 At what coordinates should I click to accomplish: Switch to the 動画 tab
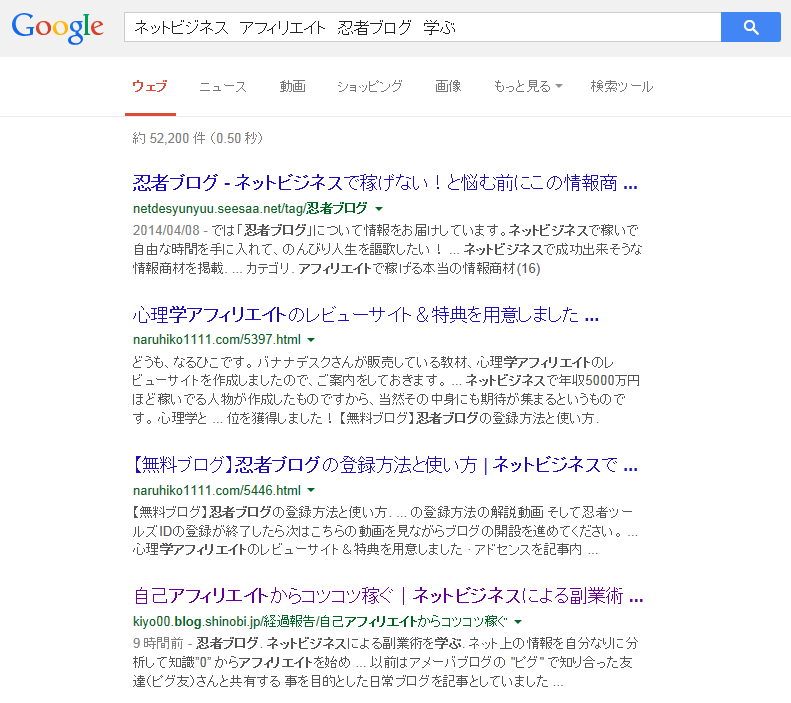click(293, 87)
